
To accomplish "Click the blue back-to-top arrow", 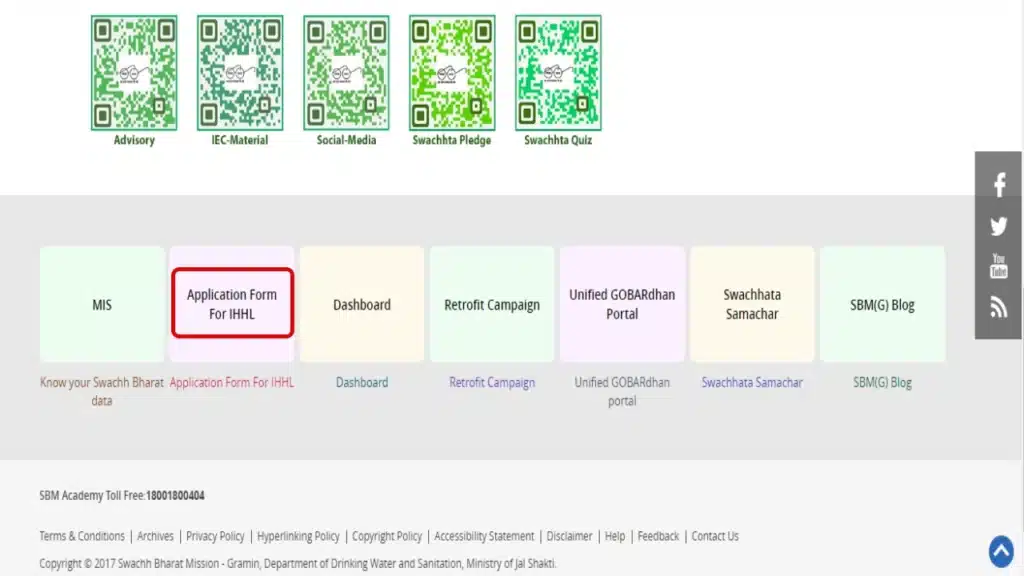I will pyautogui.click(x=1000, y=551).
